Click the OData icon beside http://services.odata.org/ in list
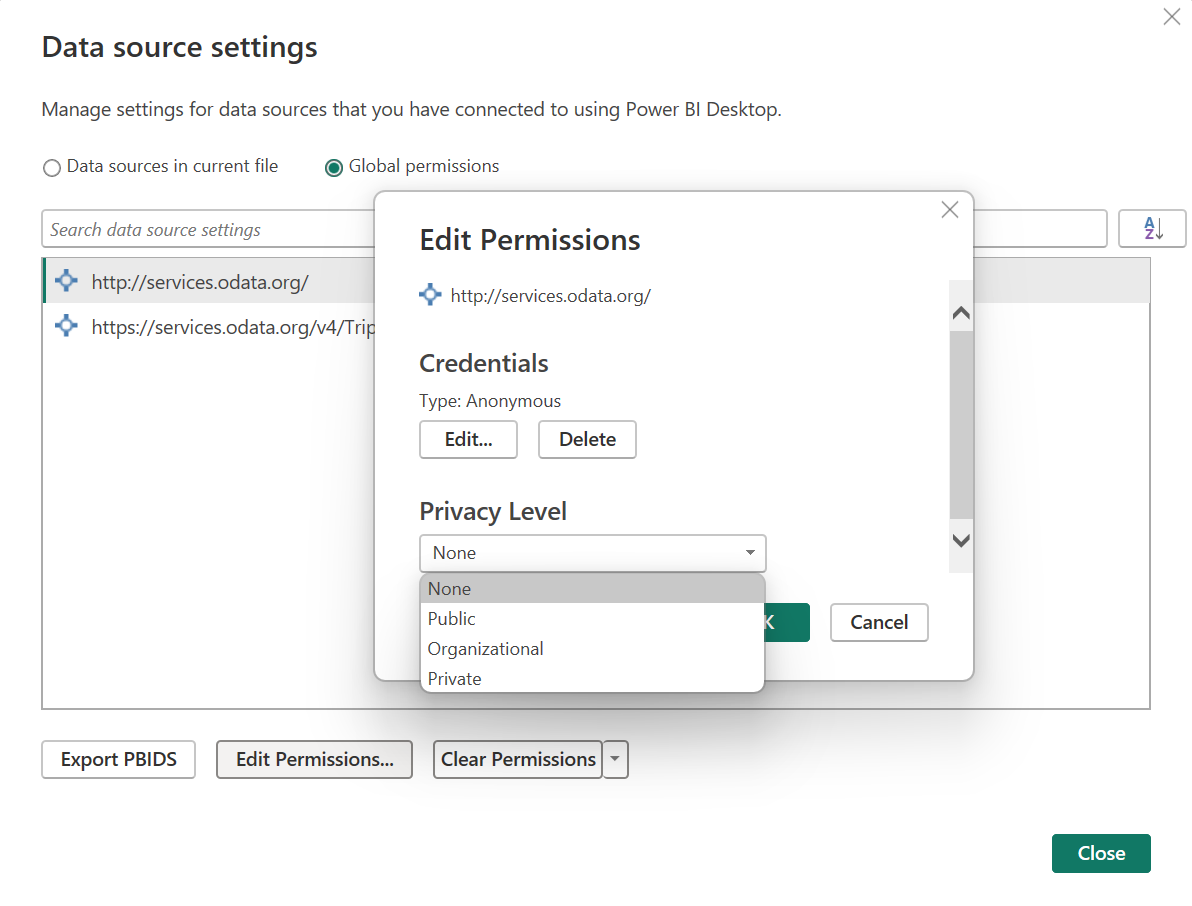1192x906 pixels. tap(66, 280)
